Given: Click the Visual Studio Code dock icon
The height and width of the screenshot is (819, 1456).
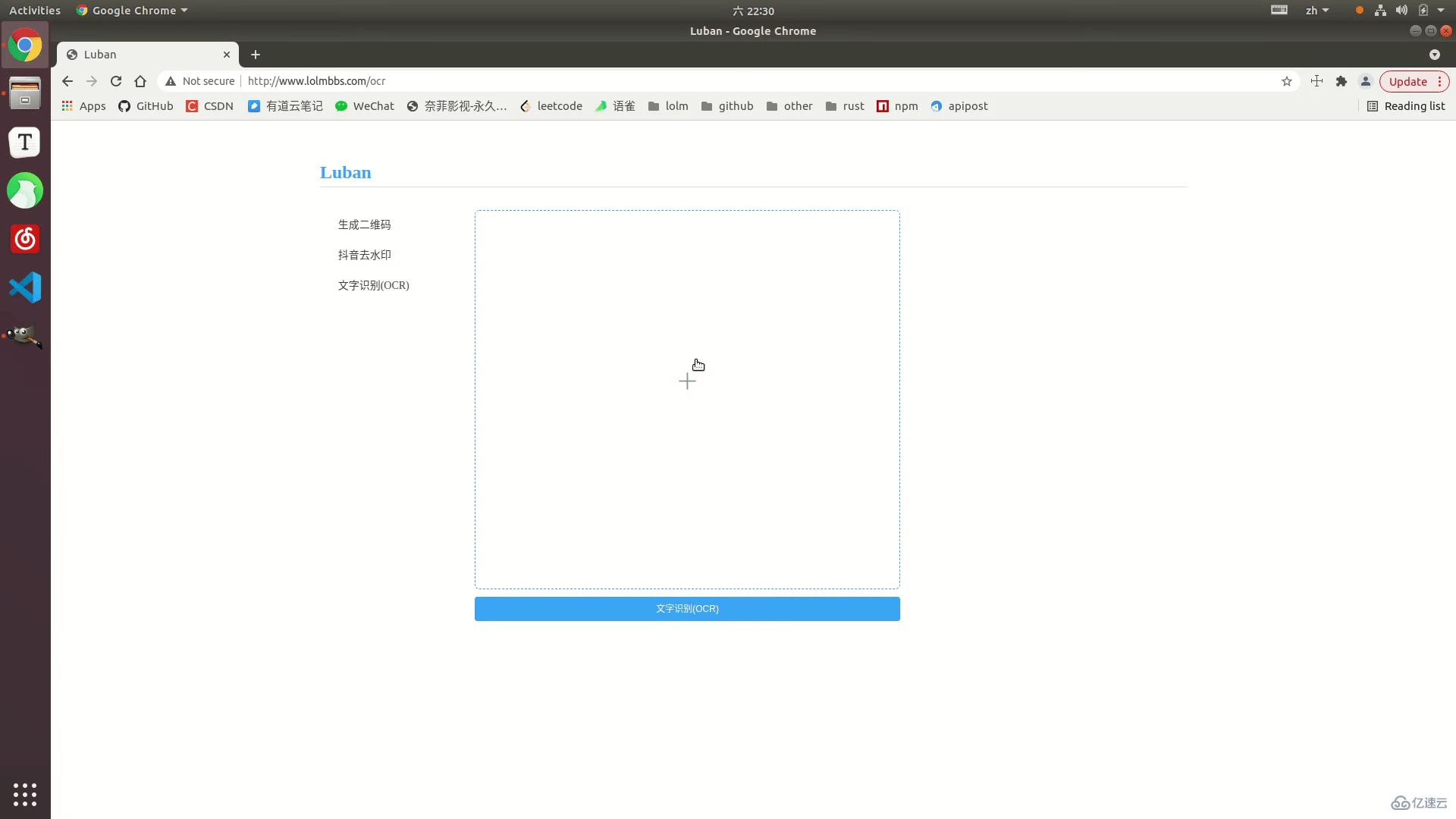Looking at the screenshot, I should coord(24,288).
